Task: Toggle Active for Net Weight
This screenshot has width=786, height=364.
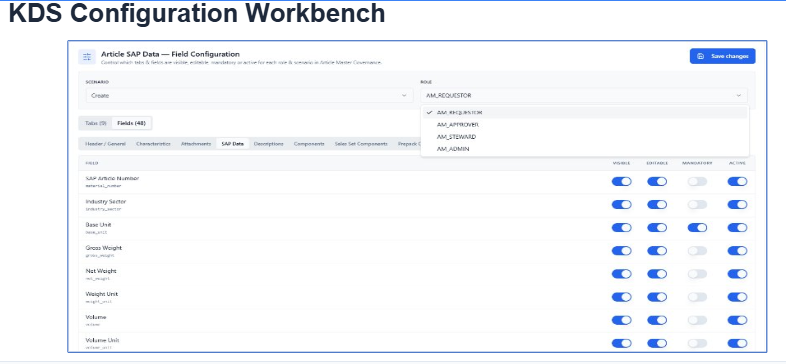Action: pos(737,274)
